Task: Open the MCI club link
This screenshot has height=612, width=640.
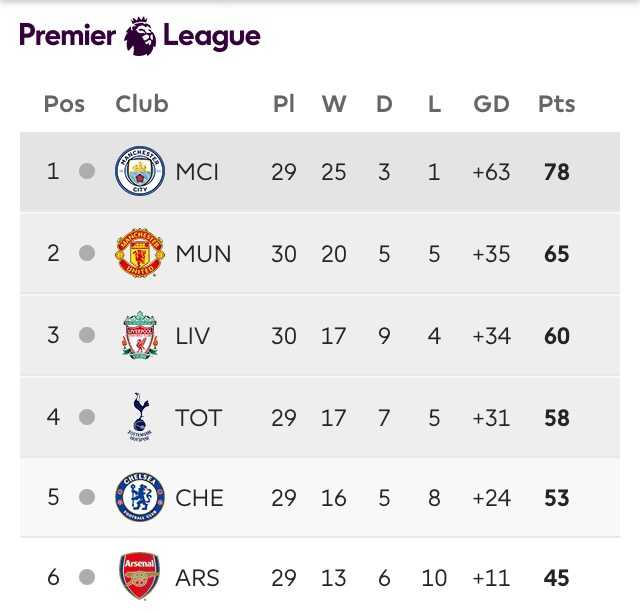Action: pos(197,172)
